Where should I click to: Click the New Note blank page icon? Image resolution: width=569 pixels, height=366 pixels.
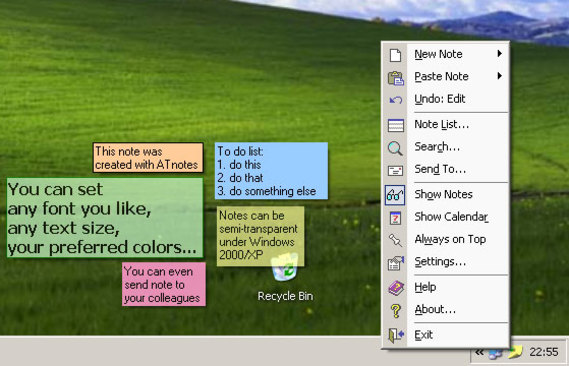pyautogui.click(x=395, y=55)
